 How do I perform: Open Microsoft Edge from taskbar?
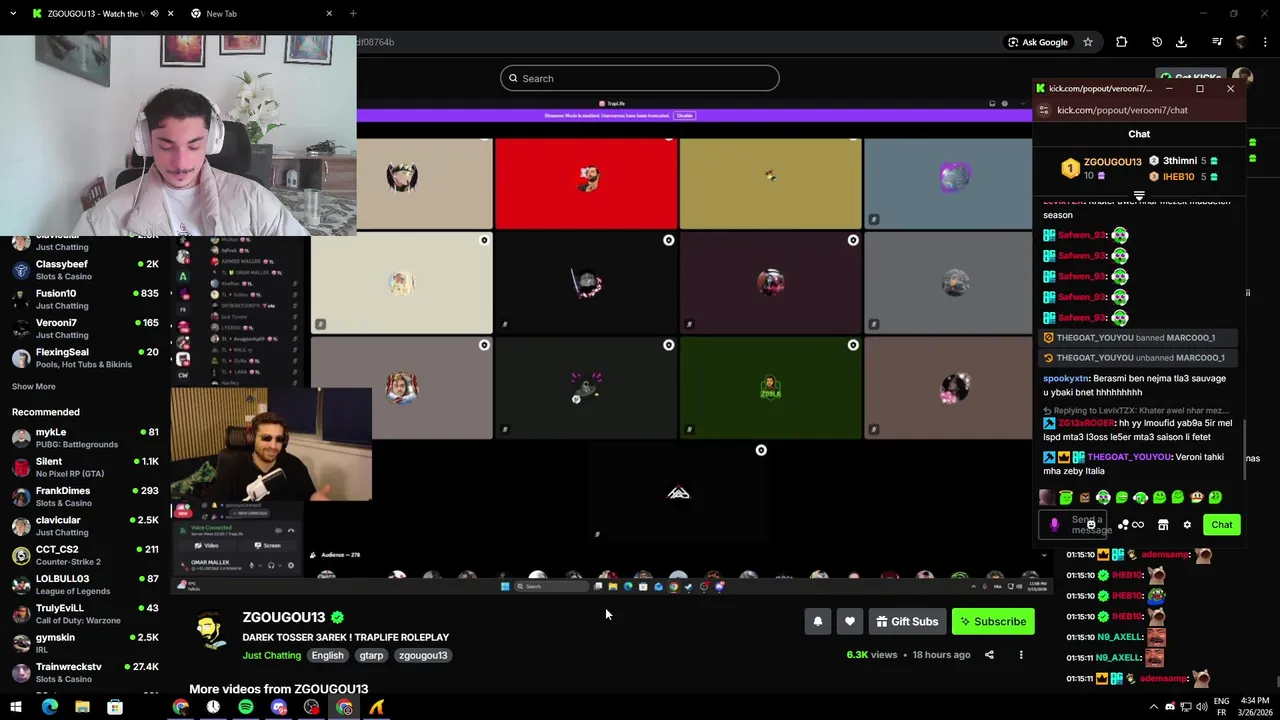50,707
